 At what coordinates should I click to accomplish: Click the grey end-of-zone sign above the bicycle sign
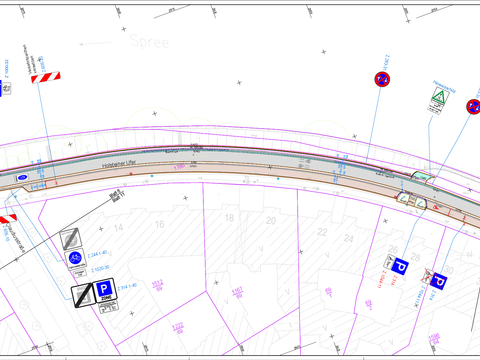pyautogui.click(x=71, y=239)
